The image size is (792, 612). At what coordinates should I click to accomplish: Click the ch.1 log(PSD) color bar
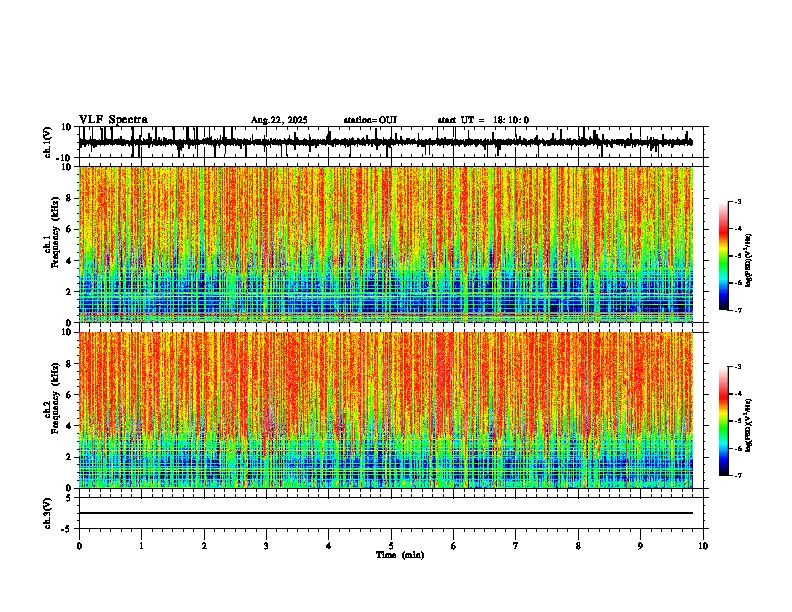(723, 256)
